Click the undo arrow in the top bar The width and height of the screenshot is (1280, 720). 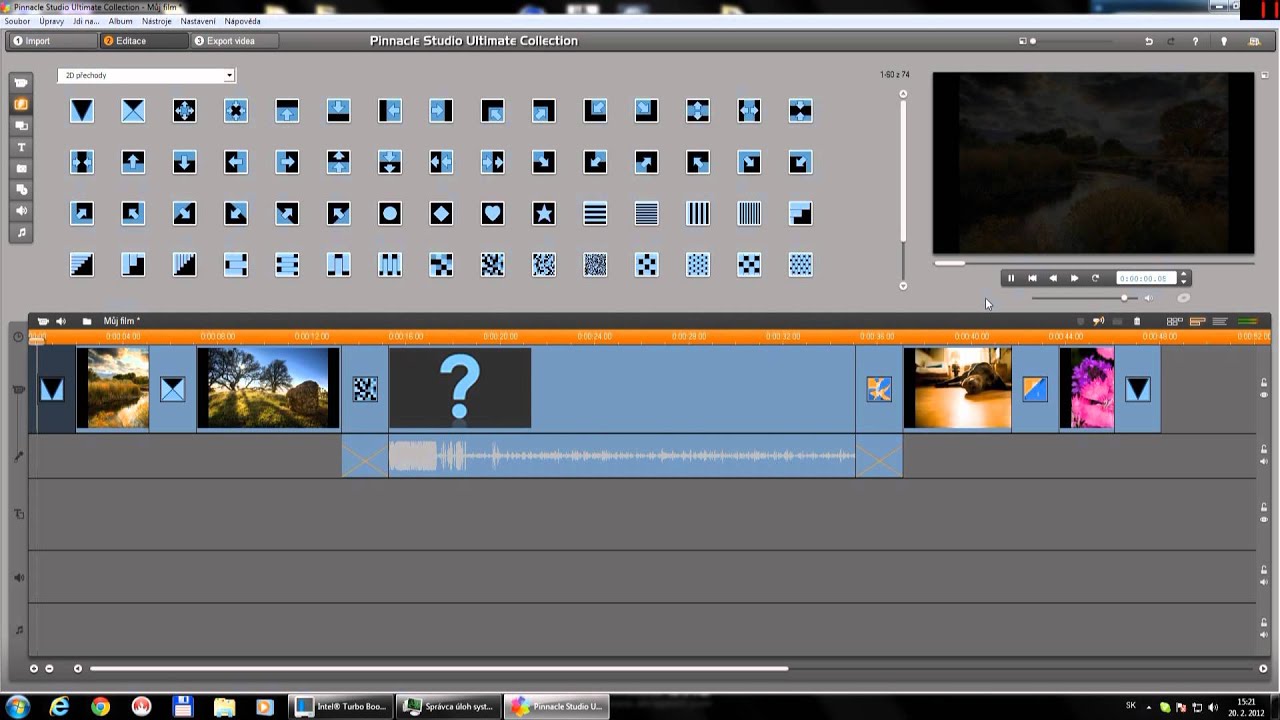click(1149, 41)
